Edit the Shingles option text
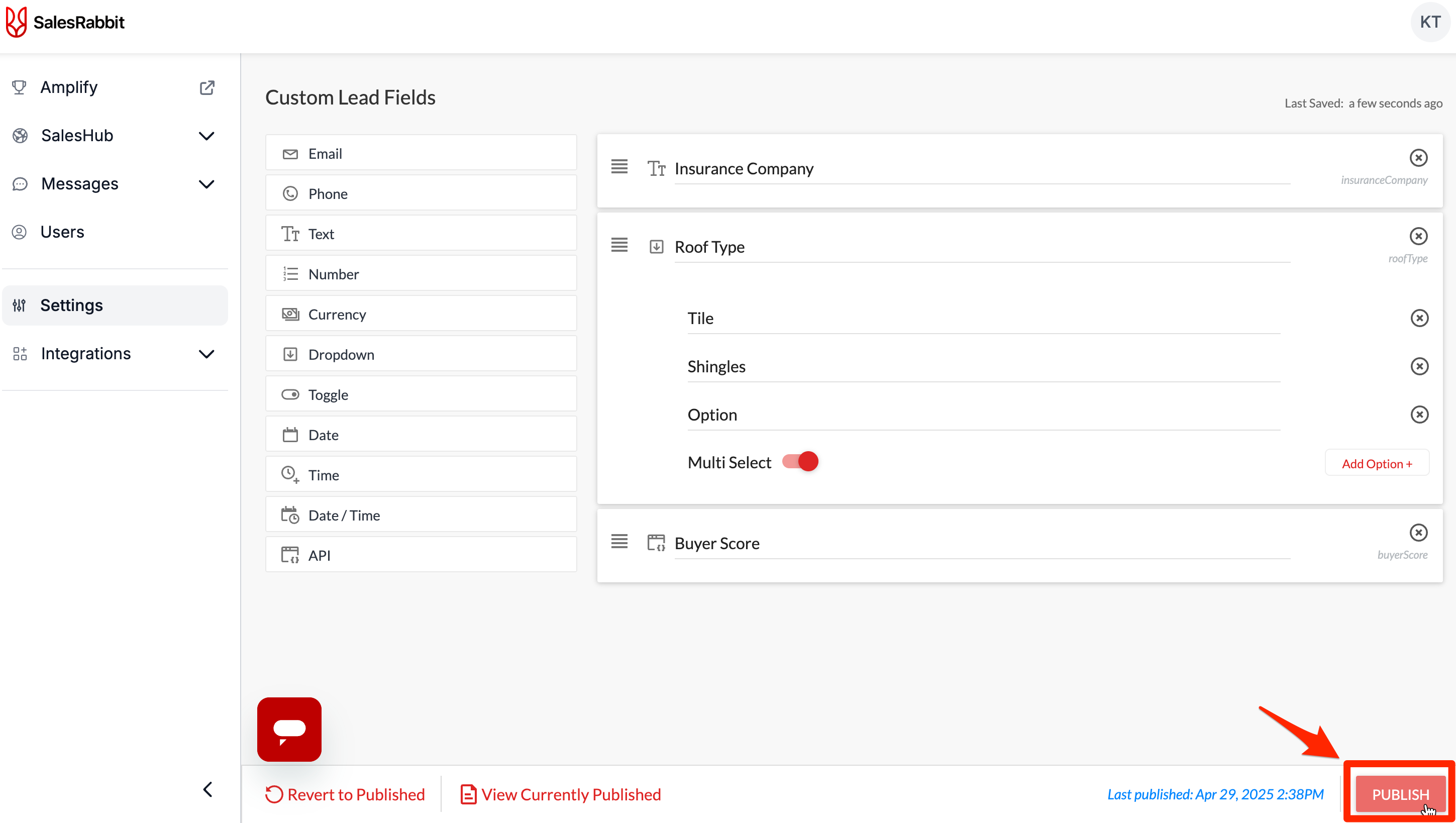 [984, 367]
